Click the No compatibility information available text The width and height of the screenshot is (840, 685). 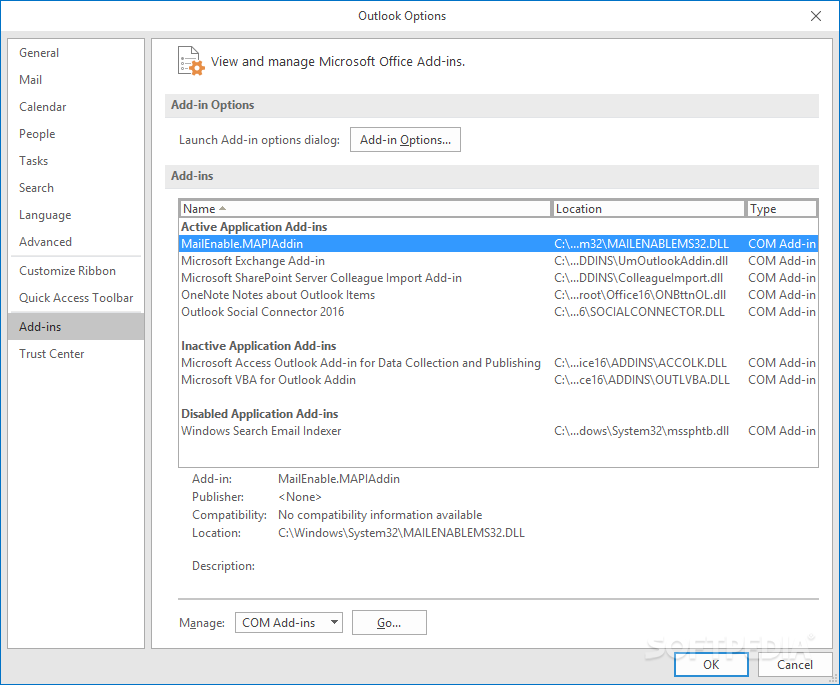[x=380, y=515]
